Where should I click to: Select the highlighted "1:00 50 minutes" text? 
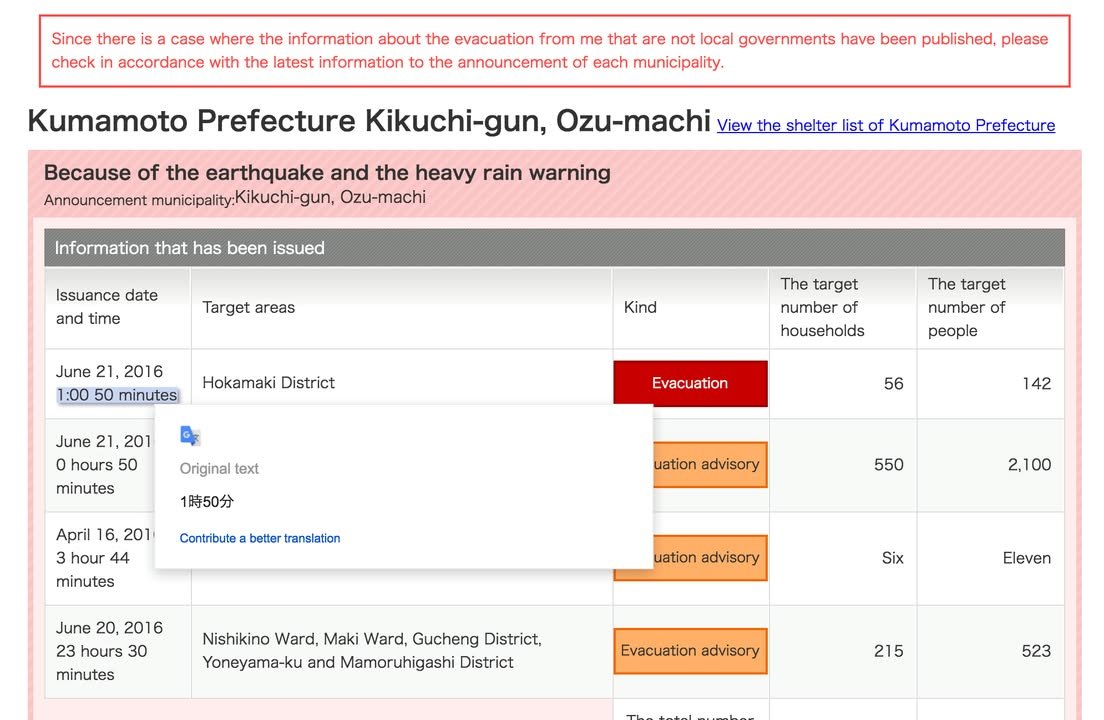pyautogui.click(x=117, y=395)
